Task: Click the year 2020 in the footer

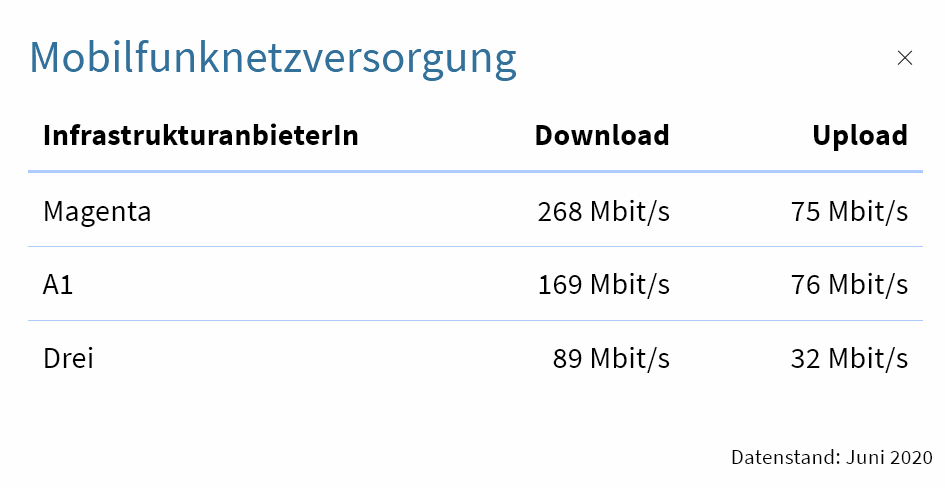Action: pyautogui.click(x=911, y=458)
